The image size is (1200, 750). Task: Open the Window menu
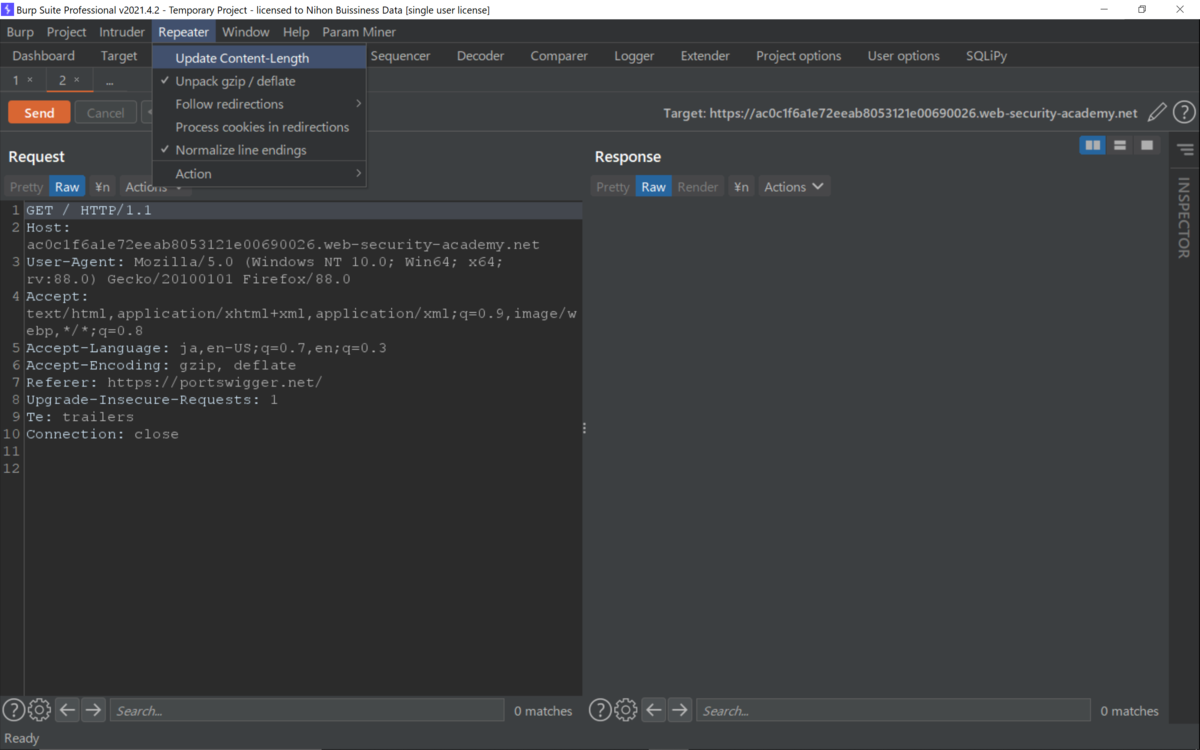[246, 32]
